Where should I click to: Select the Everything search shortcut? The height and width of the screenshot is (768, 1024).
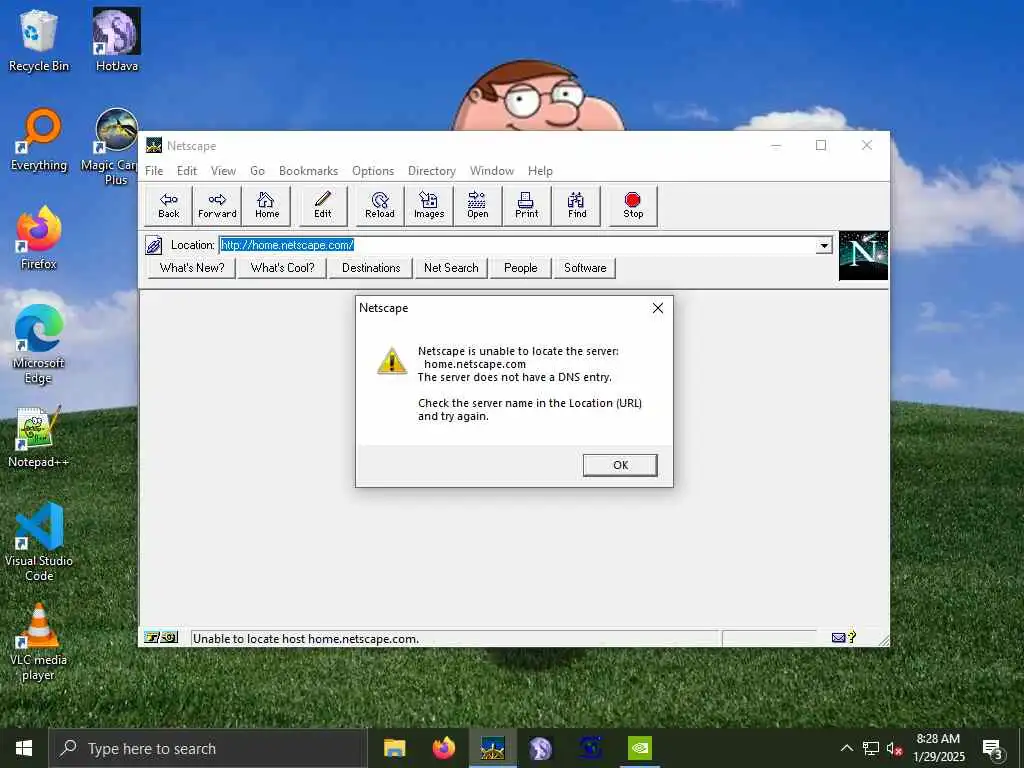pos(39,140)
